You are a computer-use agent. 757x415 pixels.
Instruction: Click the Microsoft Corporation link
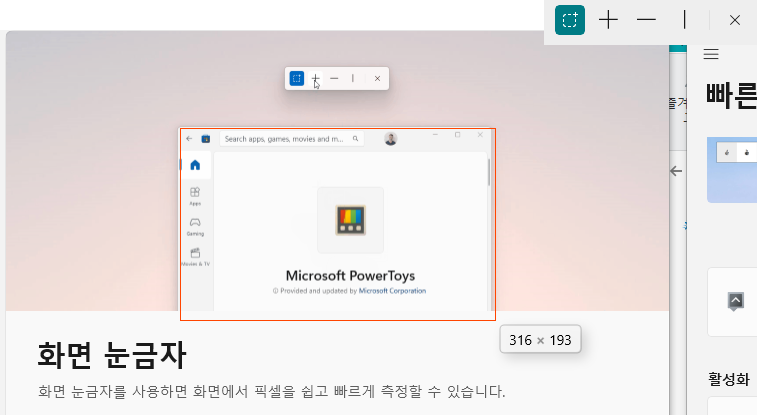pyautogui.click(x=393, y=291)
